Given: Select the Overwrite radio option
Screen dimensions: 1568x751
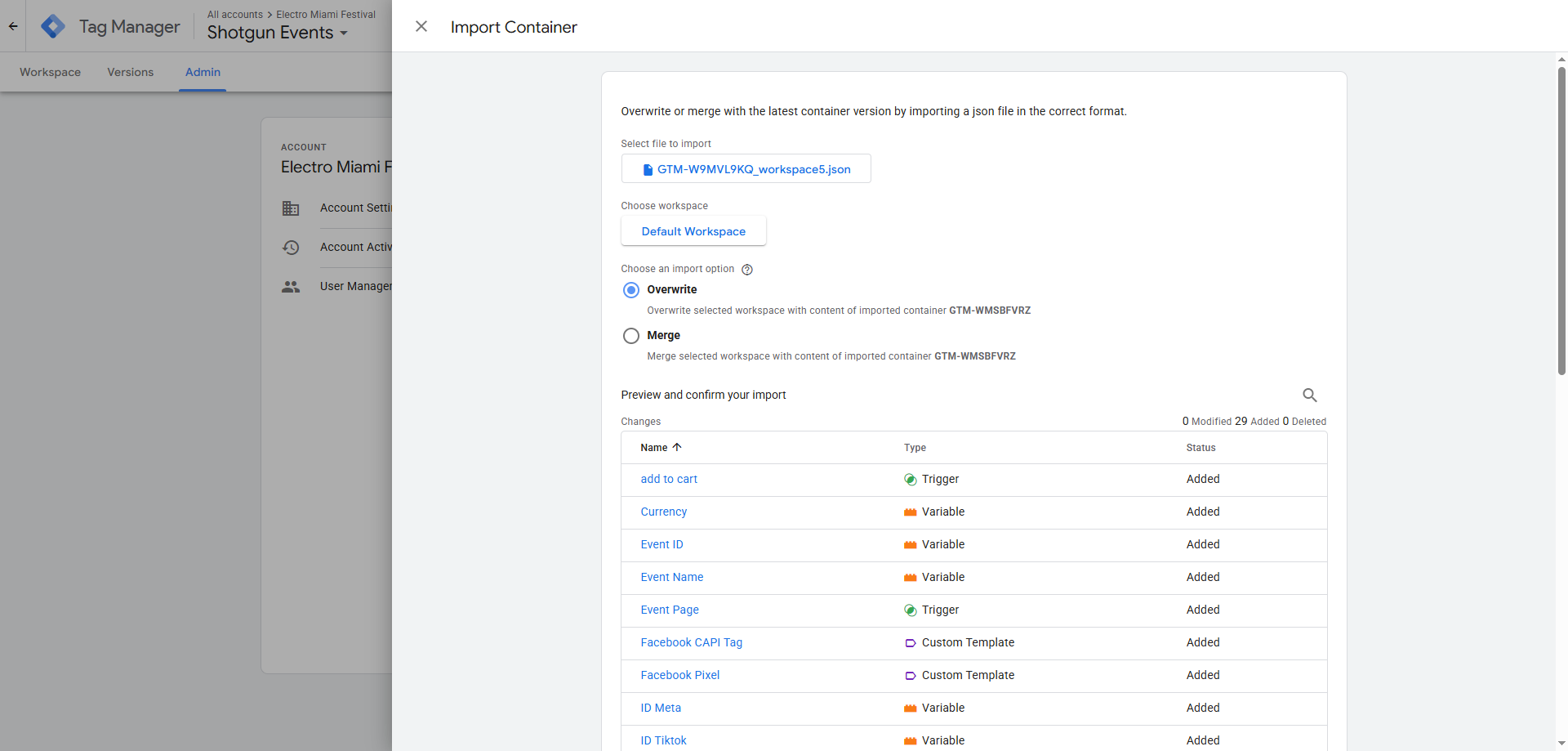Looking at the screenshot, I should (x=631, y=290).
